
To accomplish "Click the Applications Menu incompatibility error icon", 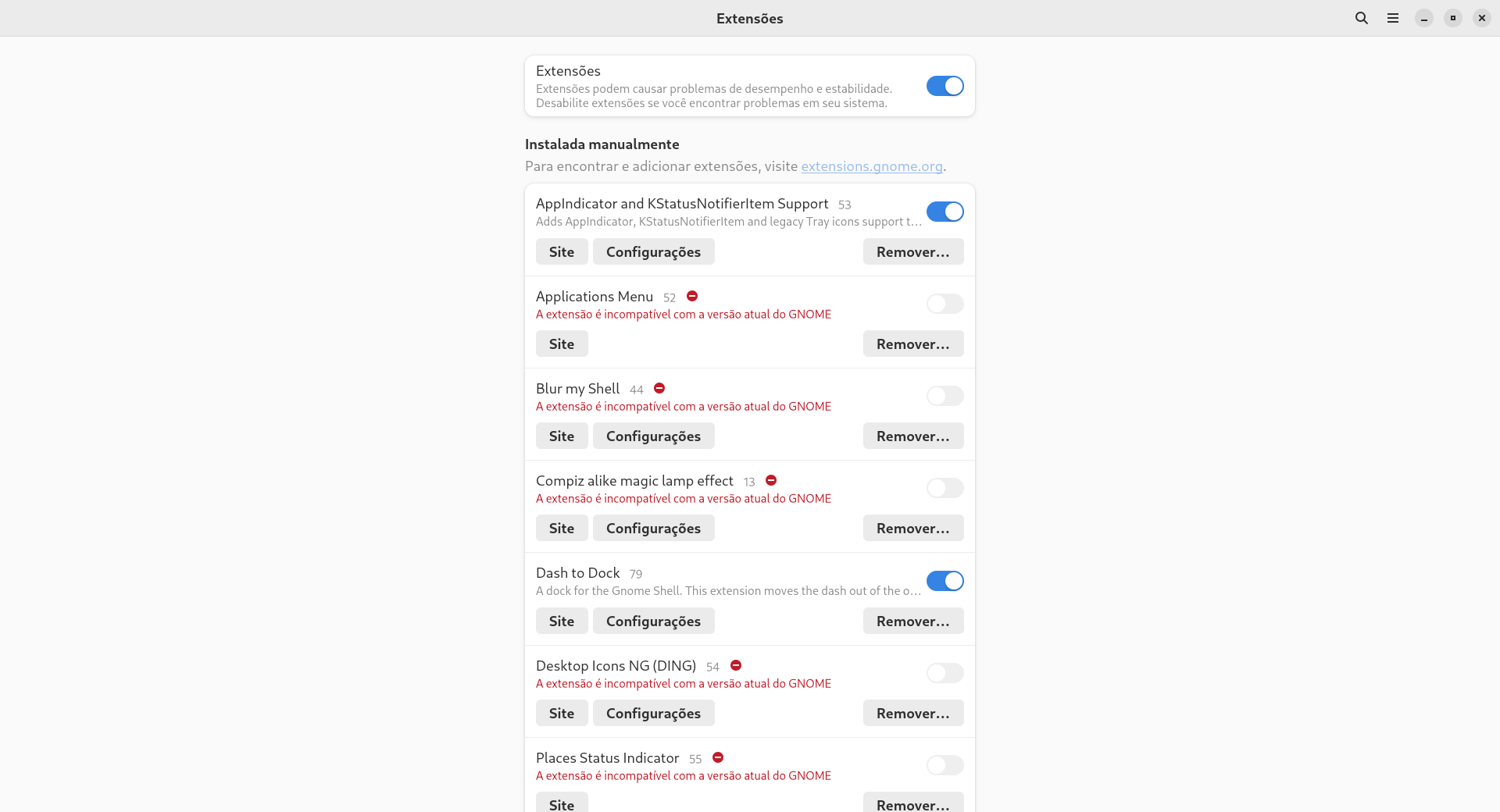I will (692, 297).
